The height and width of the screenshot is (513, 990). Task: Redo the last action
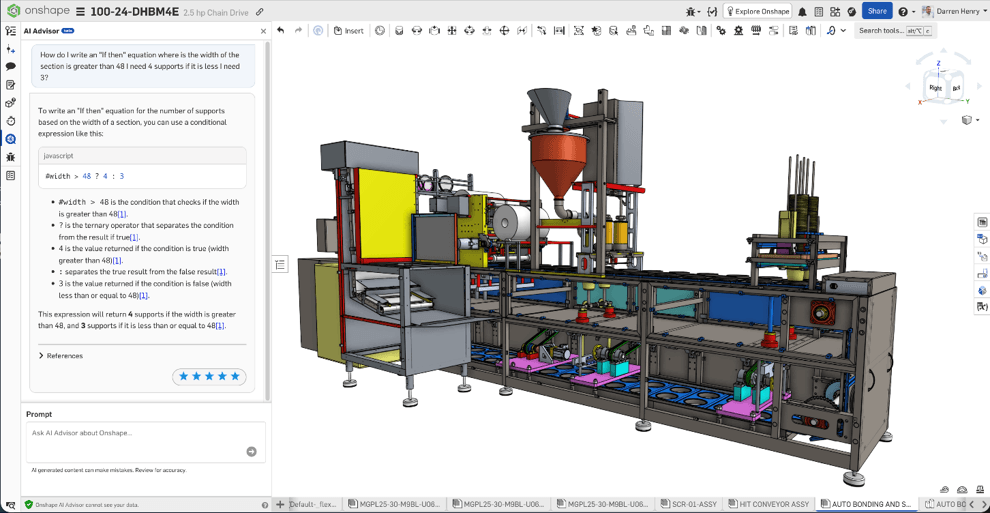click(x=298, y=30)
